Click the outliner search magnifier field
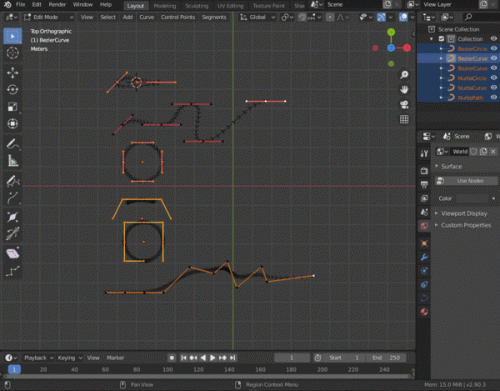This screenshot has width=500, height=391. click(x=480, y=17)
